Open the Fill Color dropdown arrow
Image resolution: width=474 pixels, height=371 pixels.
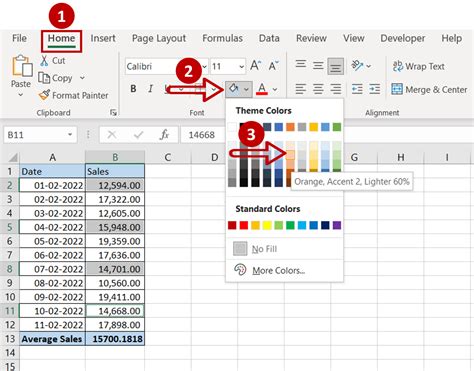[x=246, y=89]
